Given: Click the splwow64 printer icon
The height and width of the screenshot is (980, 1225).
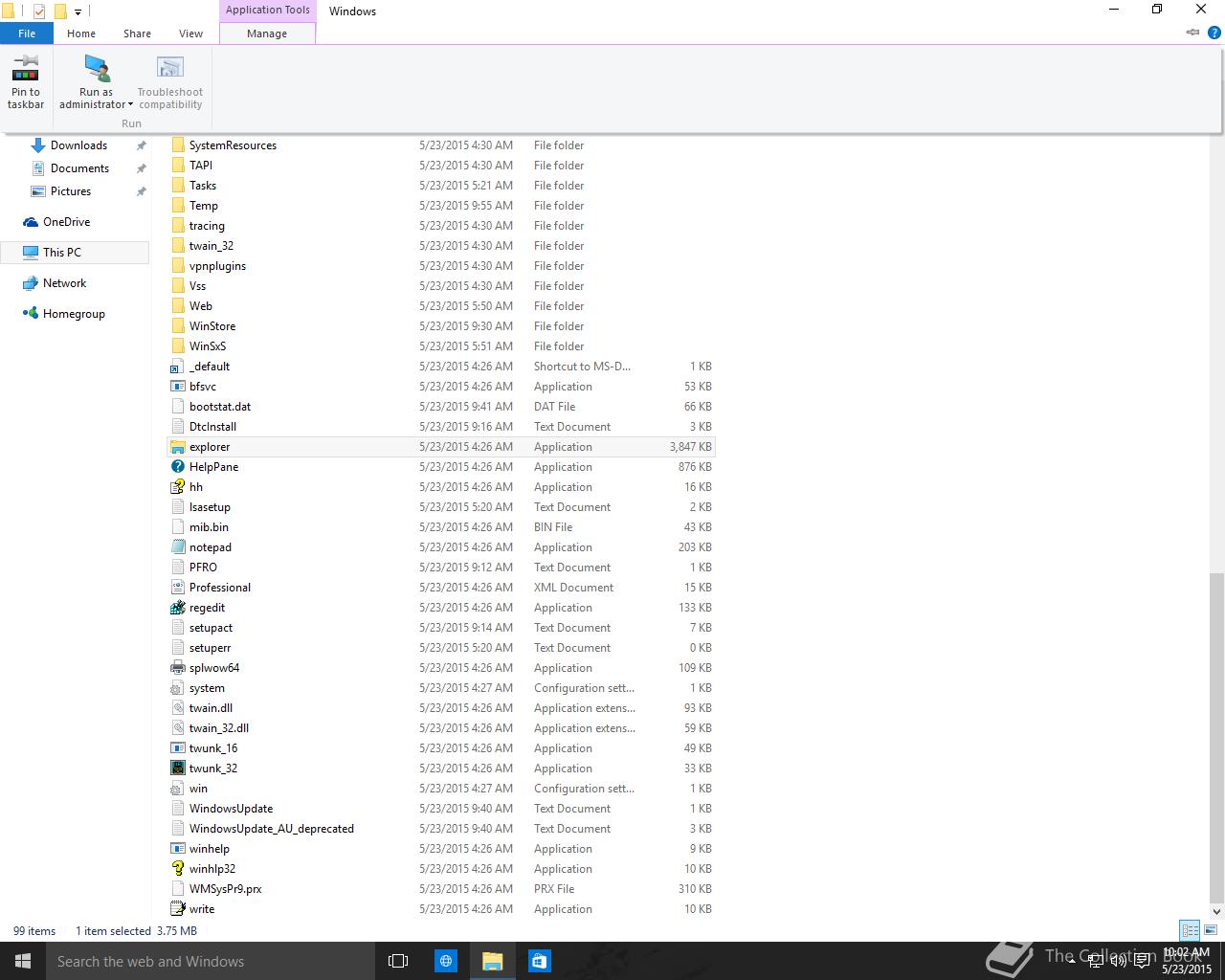Looking at the screenshot, I should (x=177, y=668).
